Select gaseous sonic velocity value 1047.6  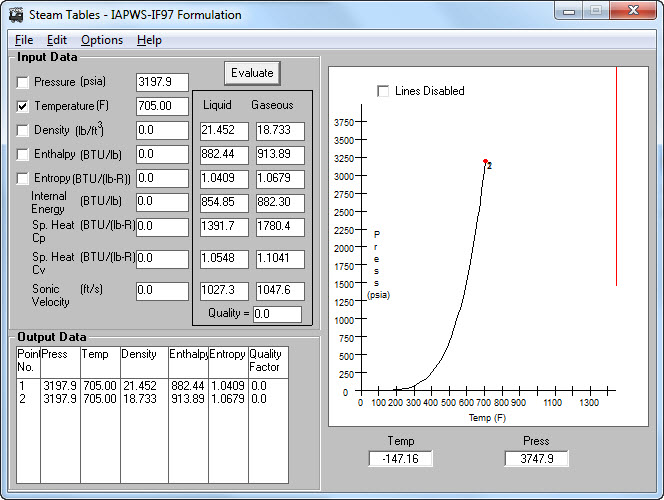click(280, 291)
